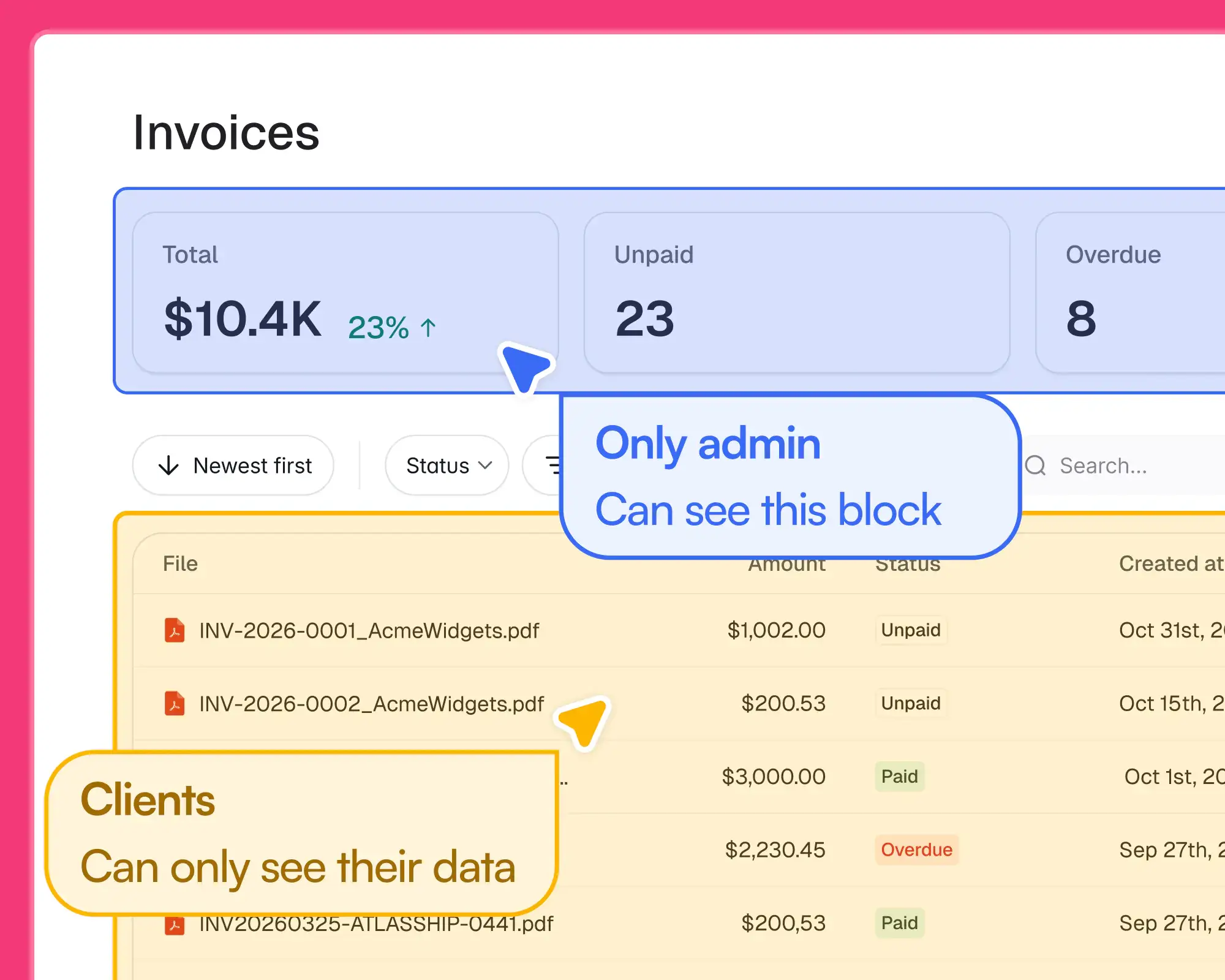This screenshot has width=1225, height=980.
Task: Toggle the Paid badge on the $3,000.00 invoice
Action: pos(899,777)
